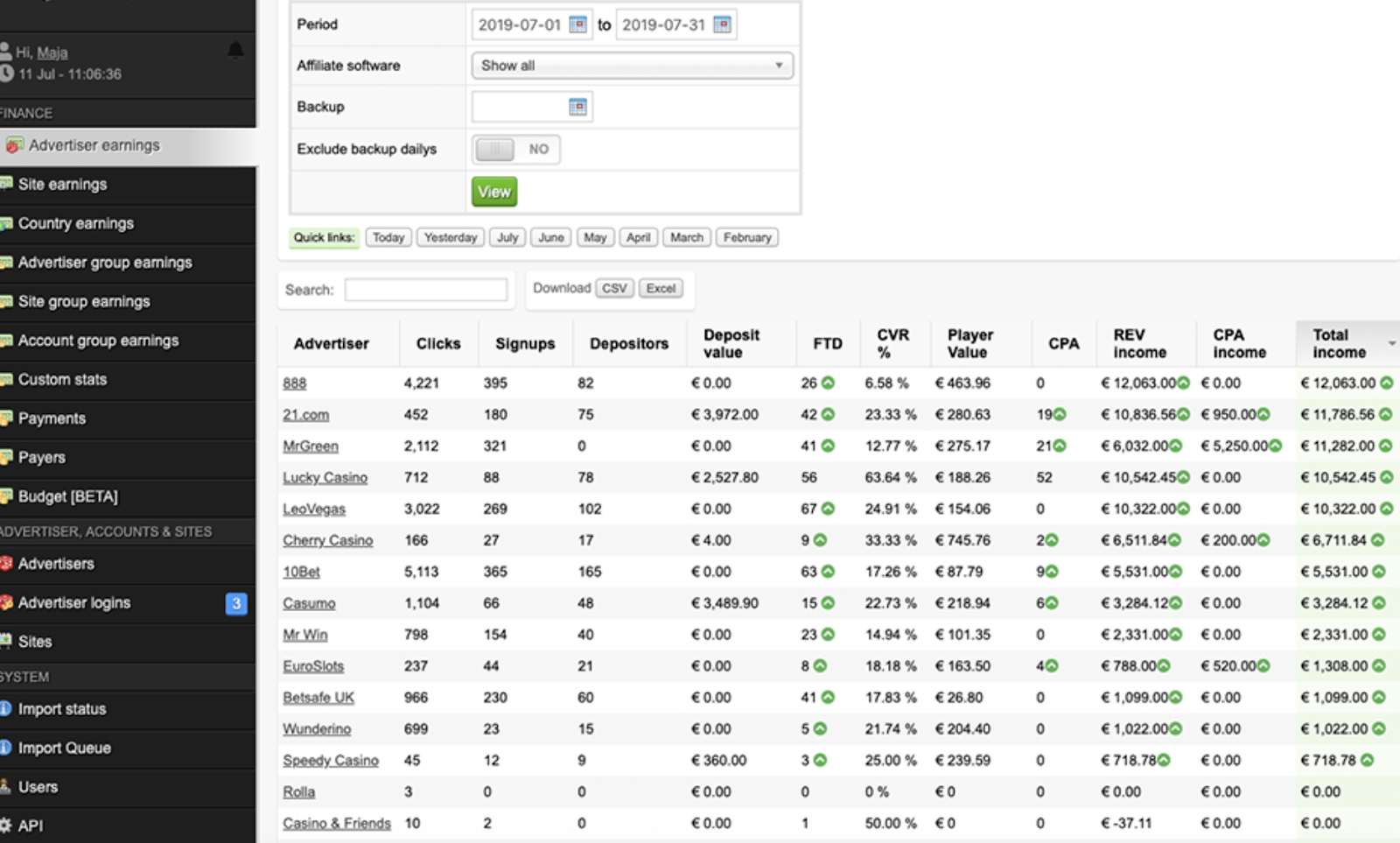This screenshot has height=843, width=1400.
Task: Select the Yesterday quick link
Action: (451, 237)
